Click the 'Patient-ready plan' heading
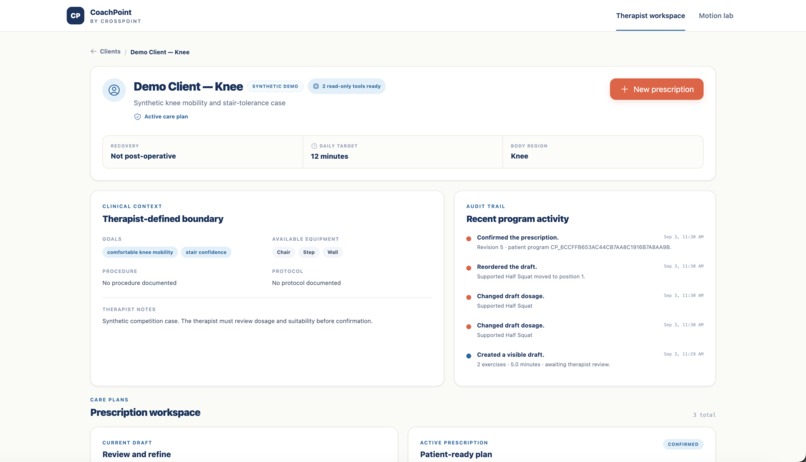 point(456,454)
